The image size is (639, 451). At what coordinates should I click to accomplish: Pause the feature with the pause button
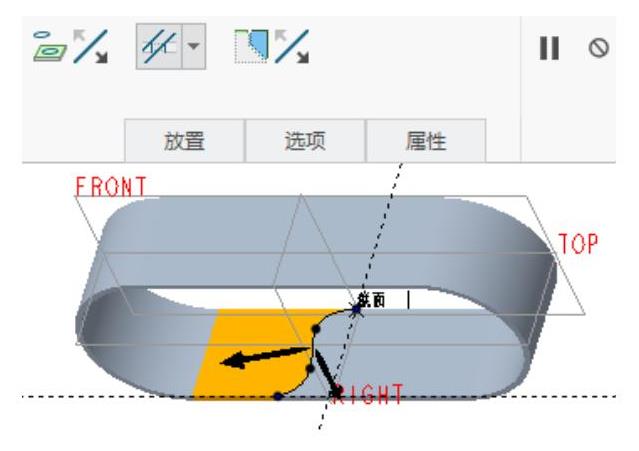click(549, 48)
